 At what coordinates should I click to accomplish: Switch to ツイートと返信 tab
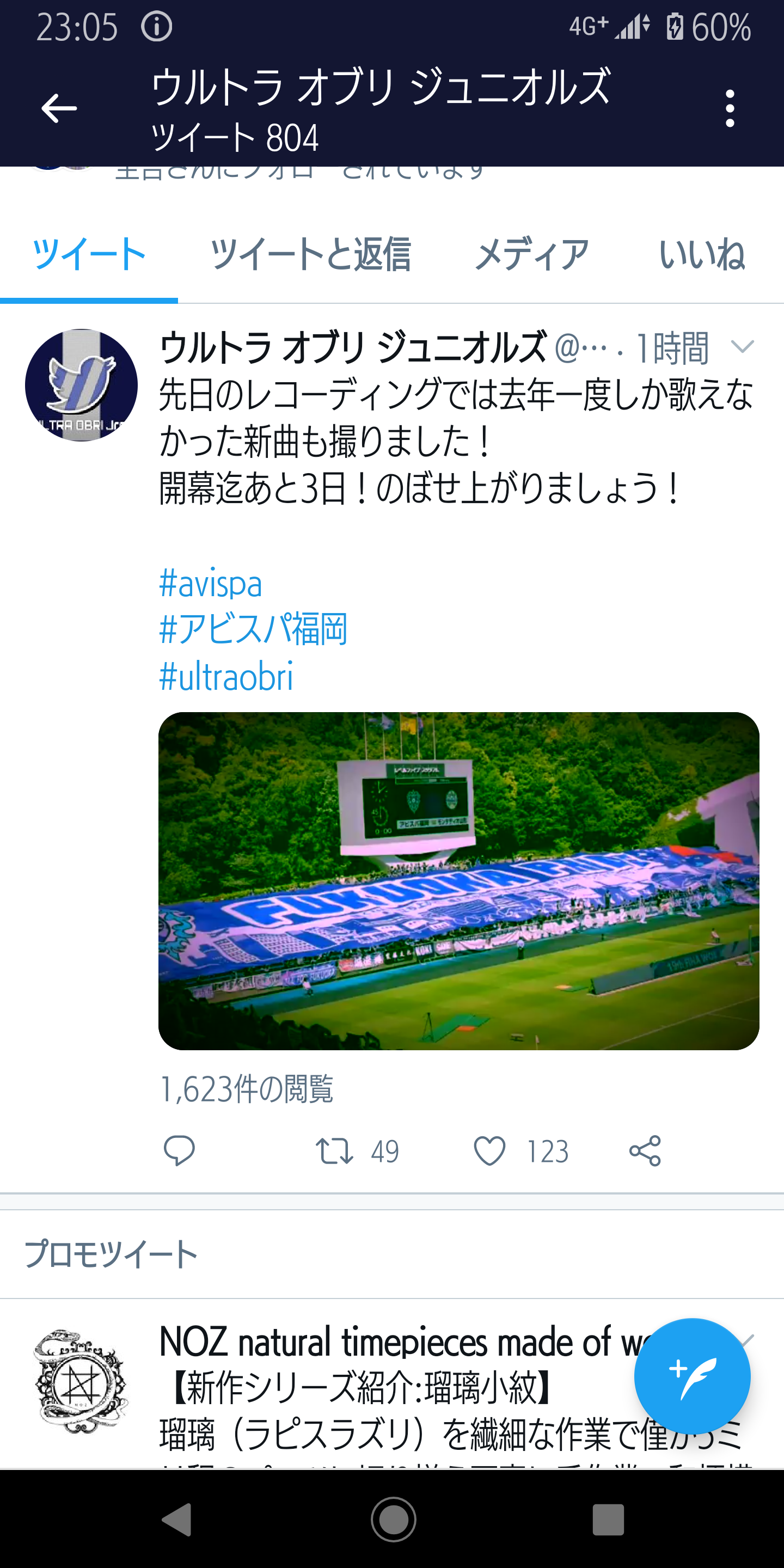coord(310,254)
